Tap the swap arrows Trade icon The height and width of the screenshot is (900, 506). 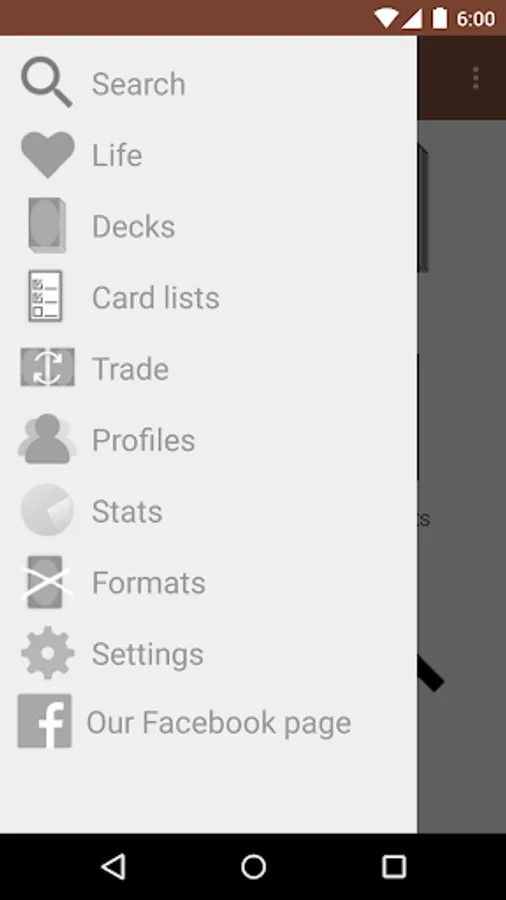47,367
